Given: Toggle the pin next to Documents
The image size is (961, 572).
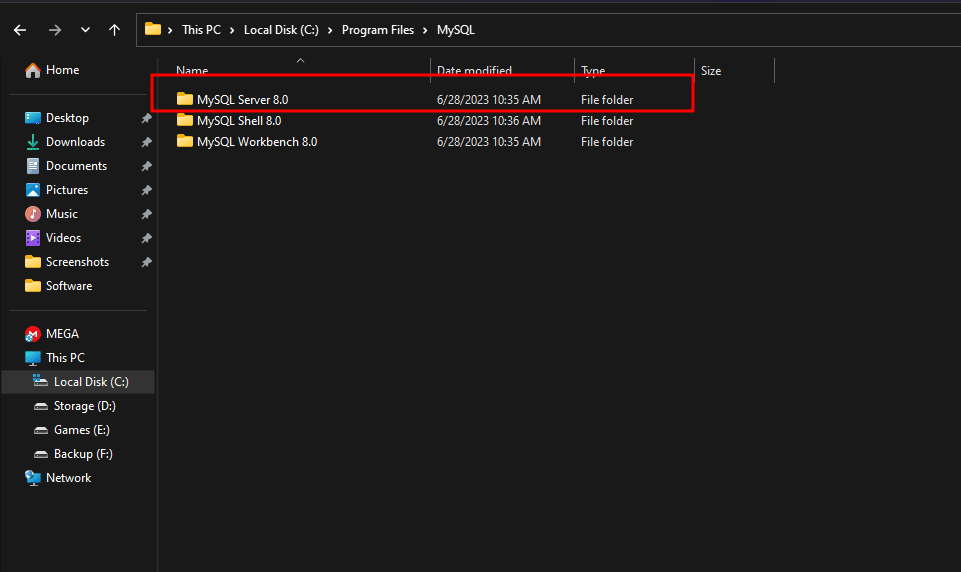Looking at the screenshot, I should coord(146,166).
